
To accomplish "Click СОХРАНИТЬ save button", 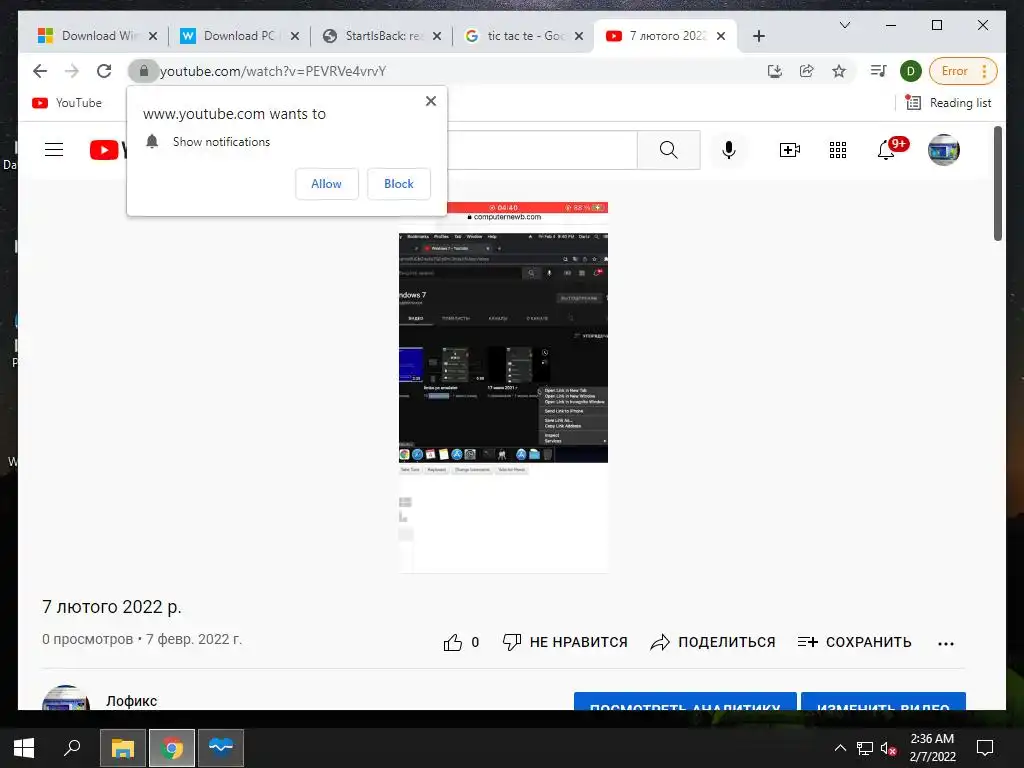I will pyautogui.click(x=854, y=643).
